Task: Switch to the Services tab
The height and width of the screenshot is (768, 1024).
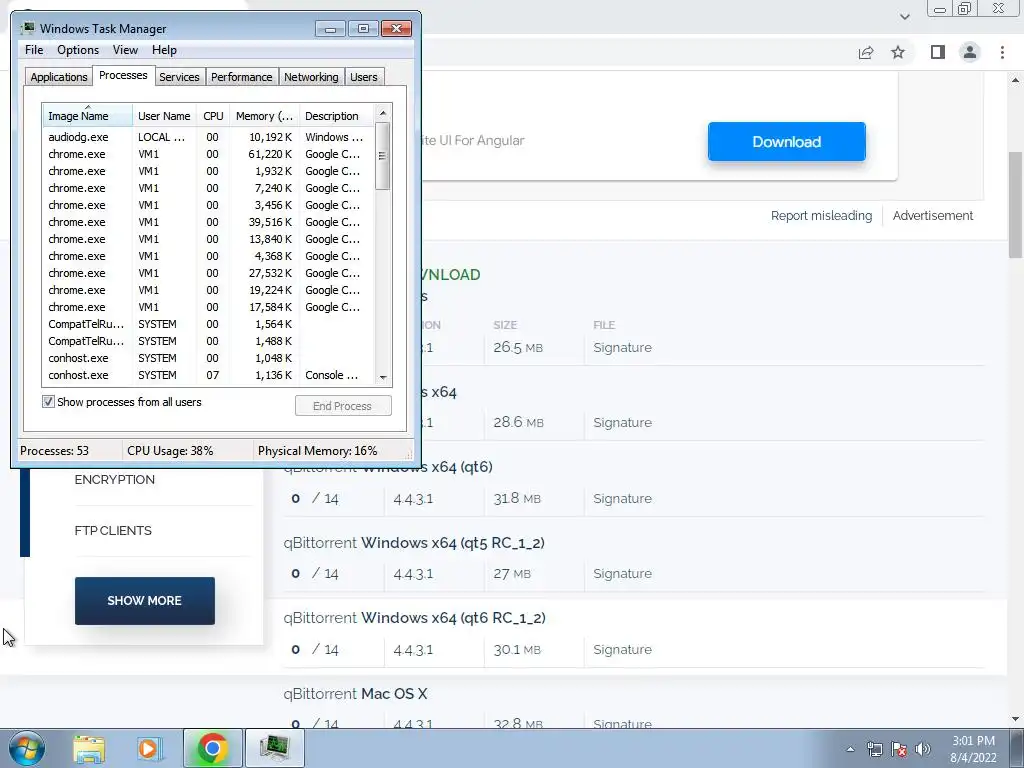Action: click(179, 77)
